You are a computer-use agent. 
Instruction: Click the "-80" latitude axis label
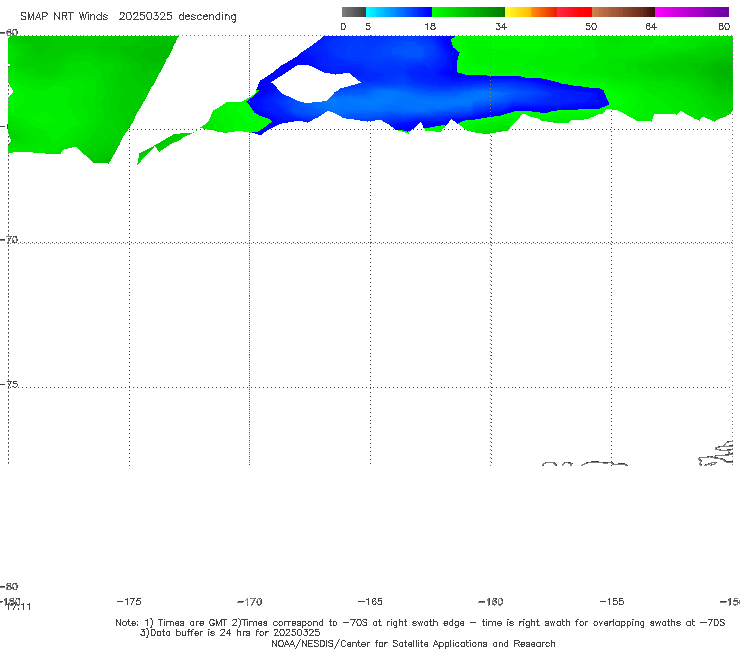pos(9,586)
